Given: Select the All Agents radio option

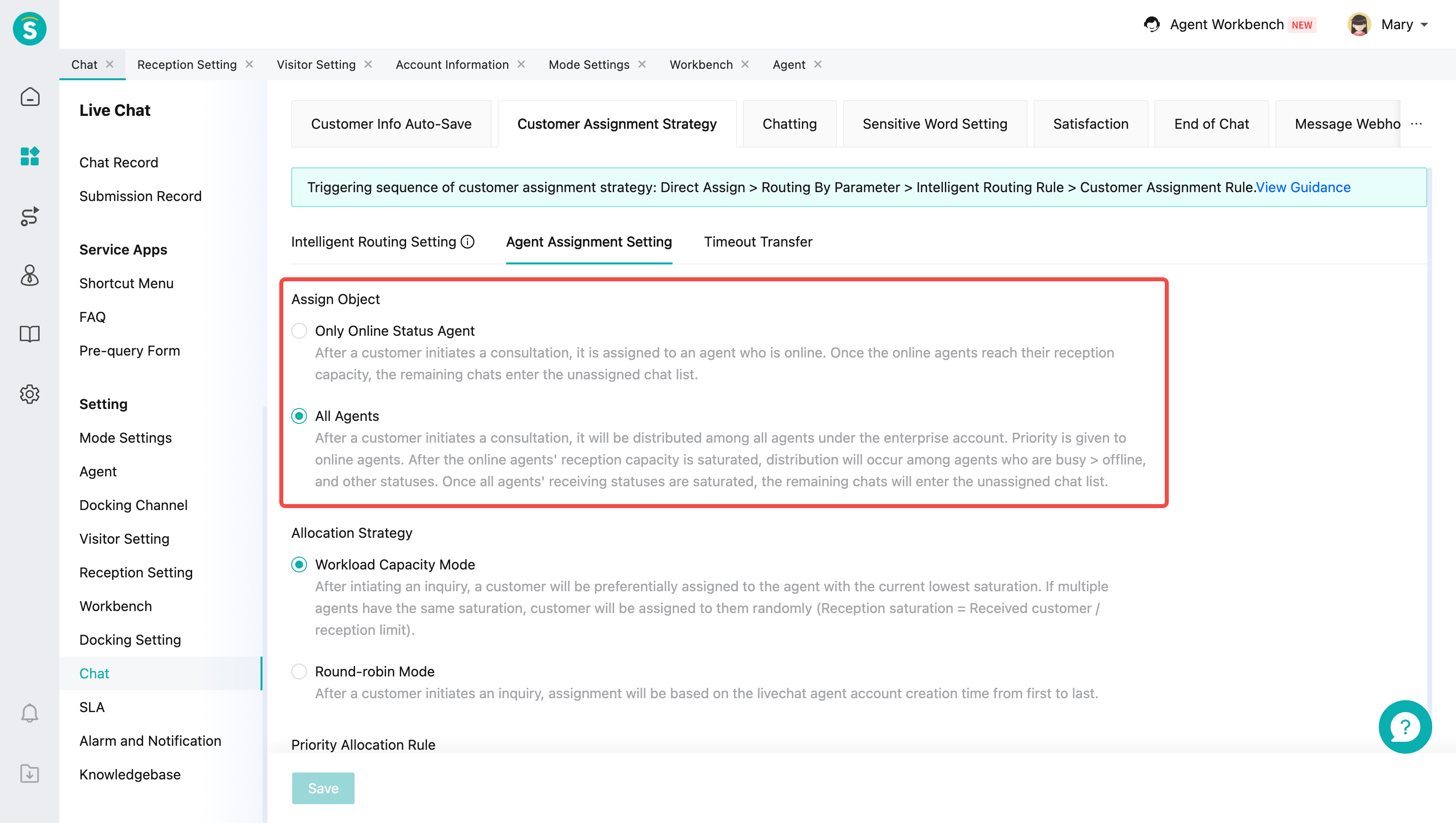Looking at the screenshot, I should point(299,416).
